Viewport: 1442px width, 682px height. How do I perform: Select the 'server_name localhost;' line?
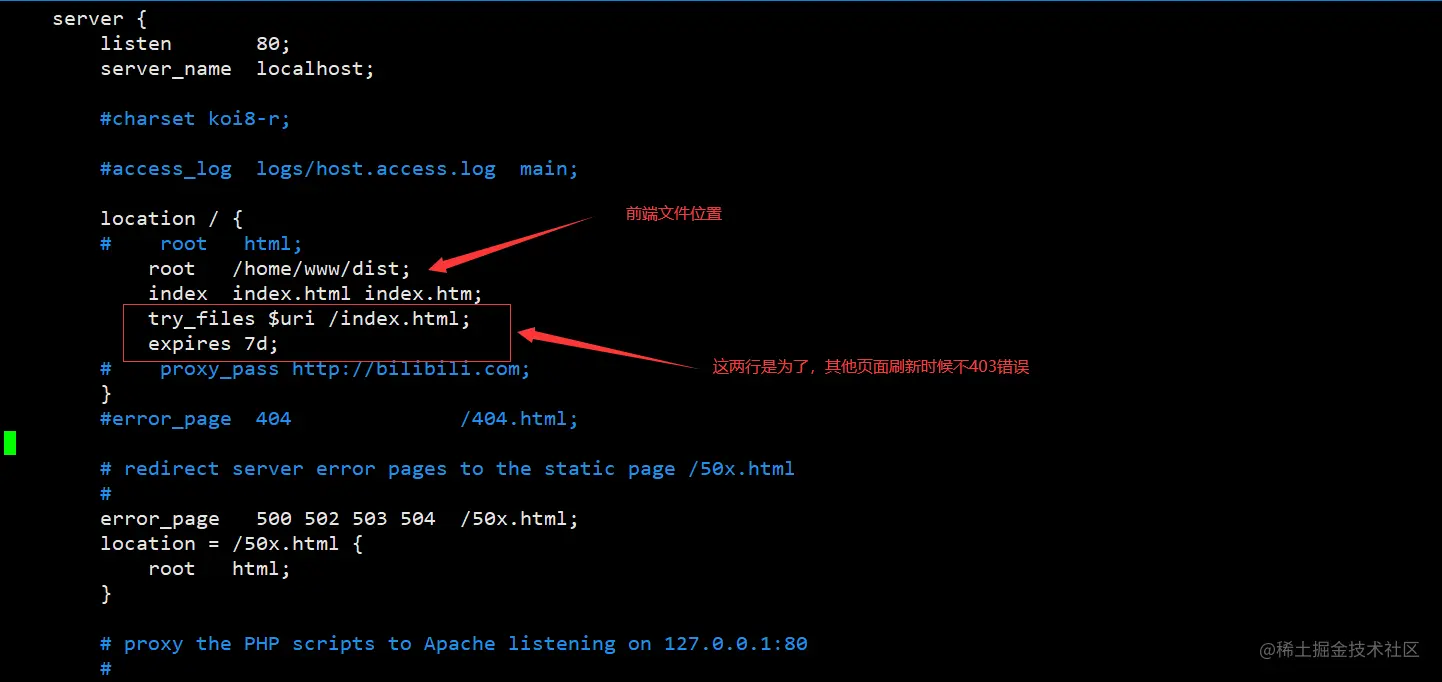click(x=237, y=69)
